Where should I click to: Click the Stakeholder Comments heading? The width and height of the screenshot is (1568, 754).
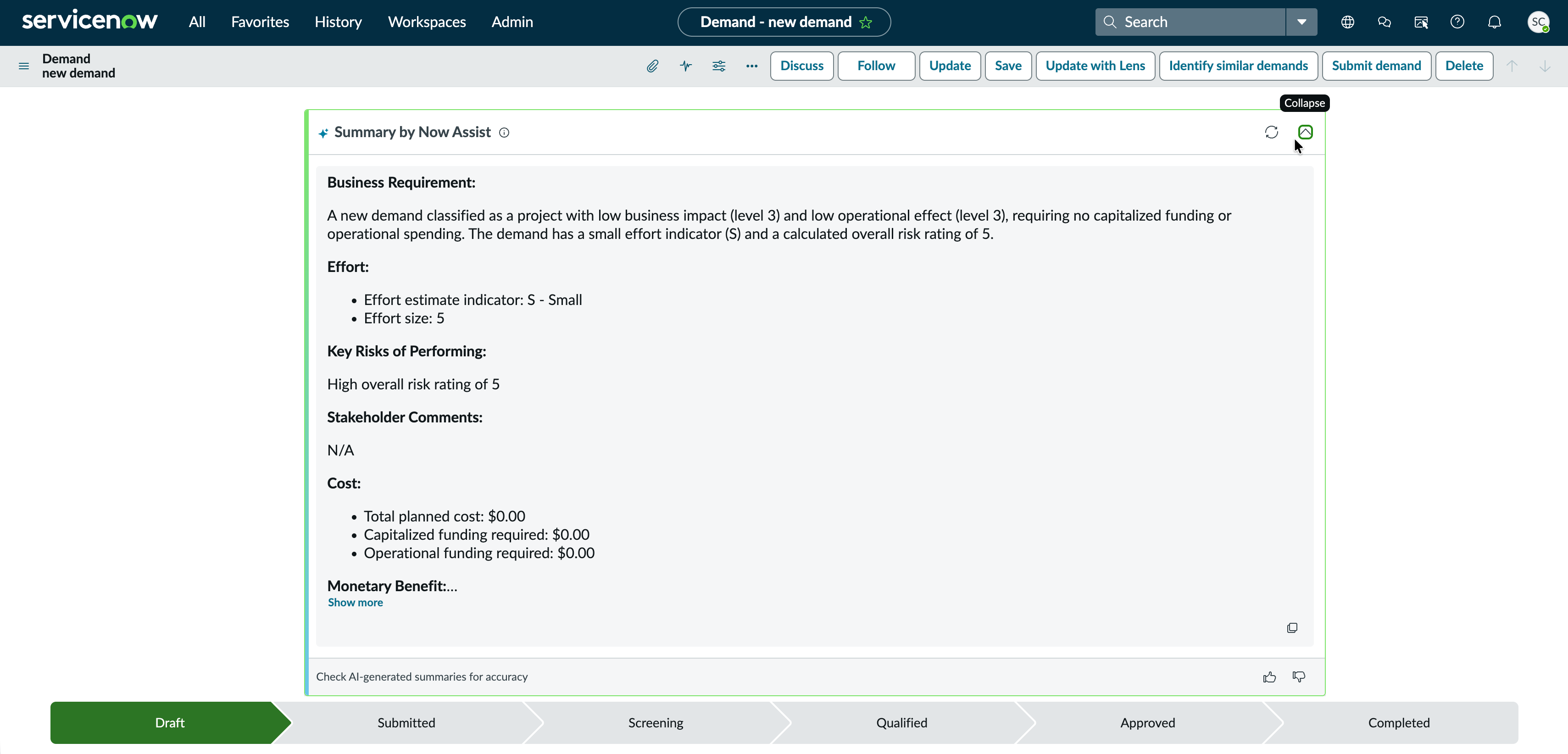coord(405,417)
